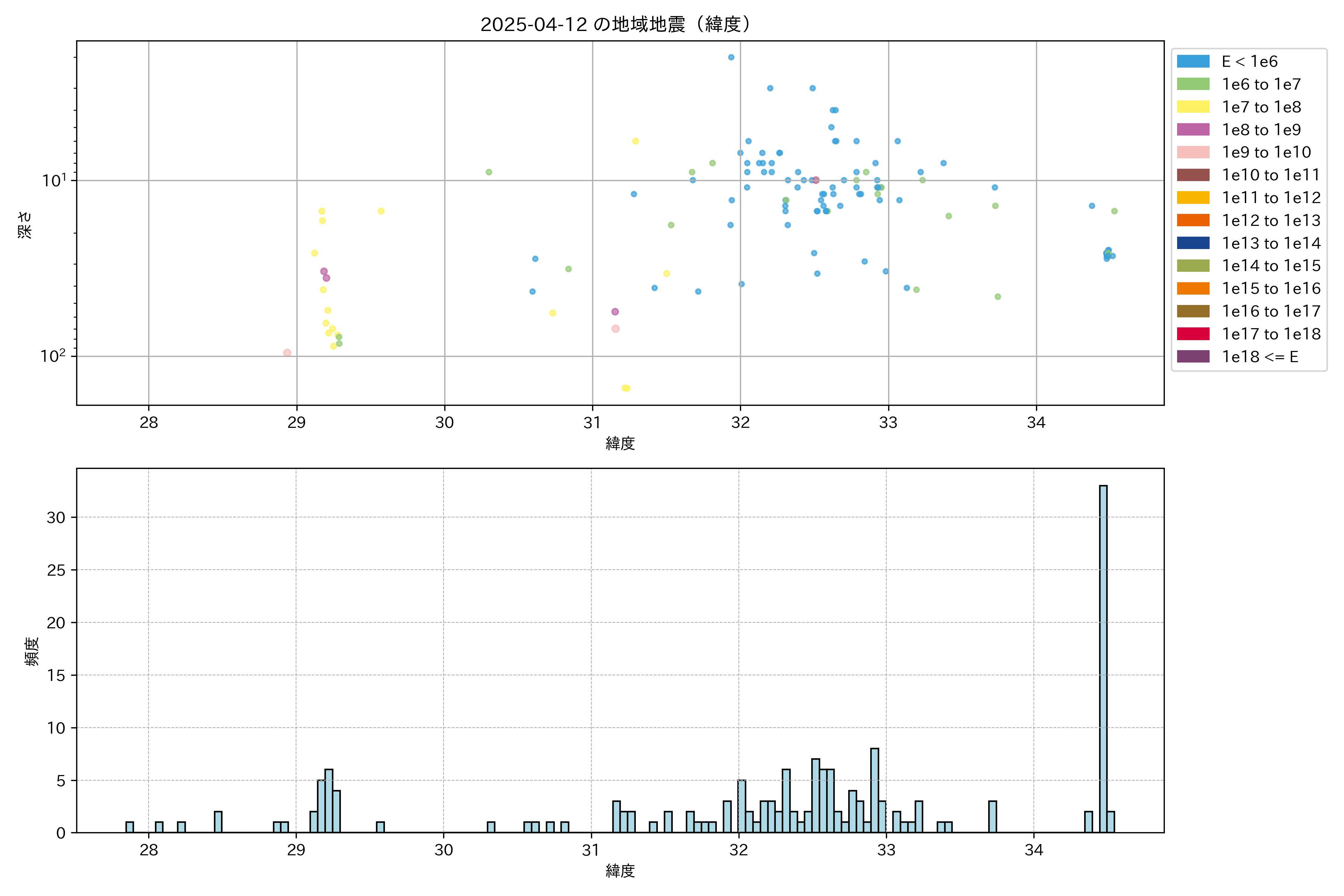Click the 1e10 to 1e11 legend label
Viewport: 1344px width, 896px height.
1270,175
